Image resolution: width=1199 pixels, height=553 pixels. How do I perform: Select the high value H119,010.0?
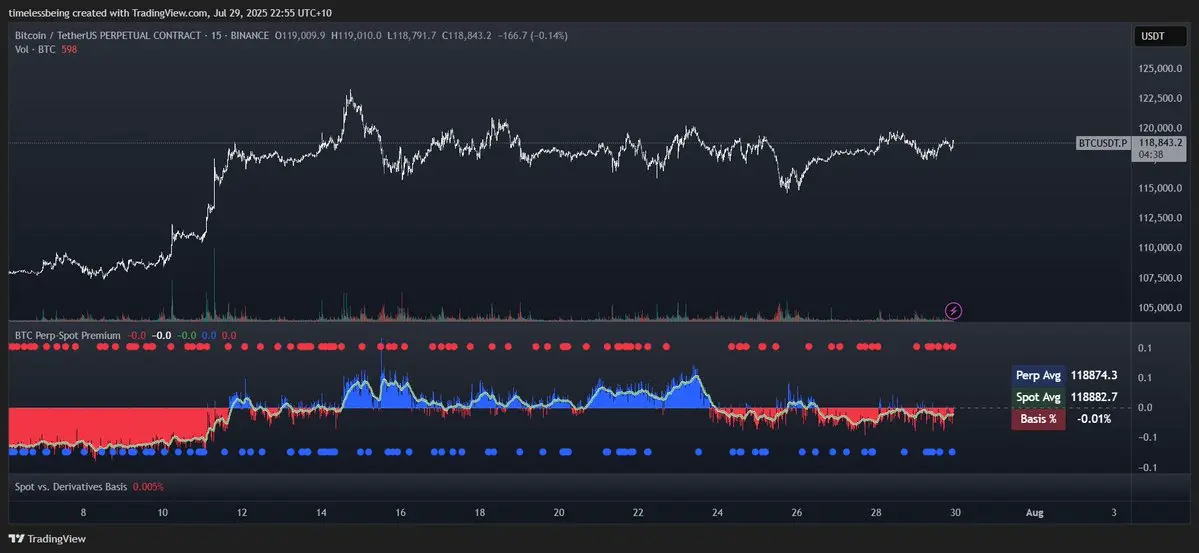coord(356,36)
